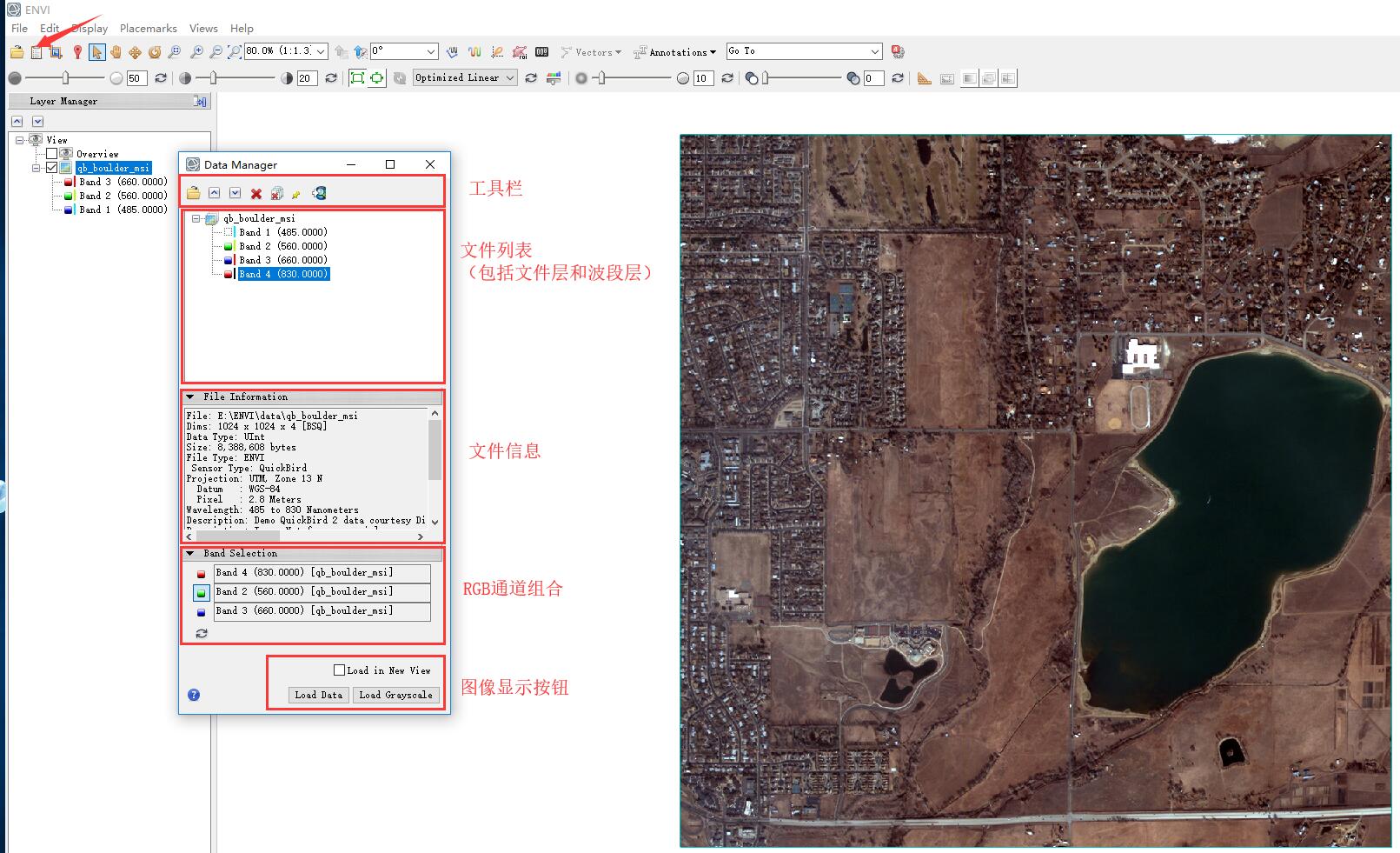Check the Load in New View checkbox
This screenshot has width=1400, height=853.
point(338,670)
